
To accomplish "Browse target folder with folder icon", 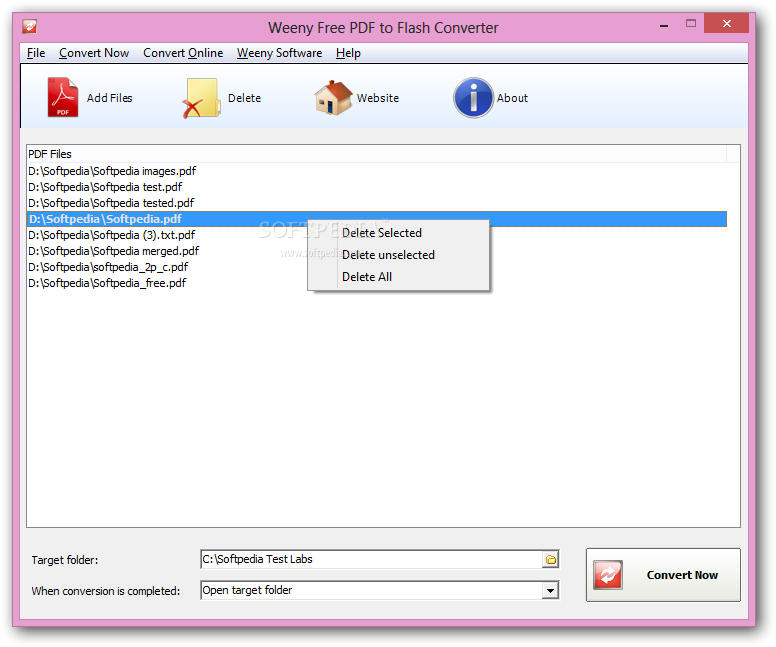I will [x=550, y=559].
